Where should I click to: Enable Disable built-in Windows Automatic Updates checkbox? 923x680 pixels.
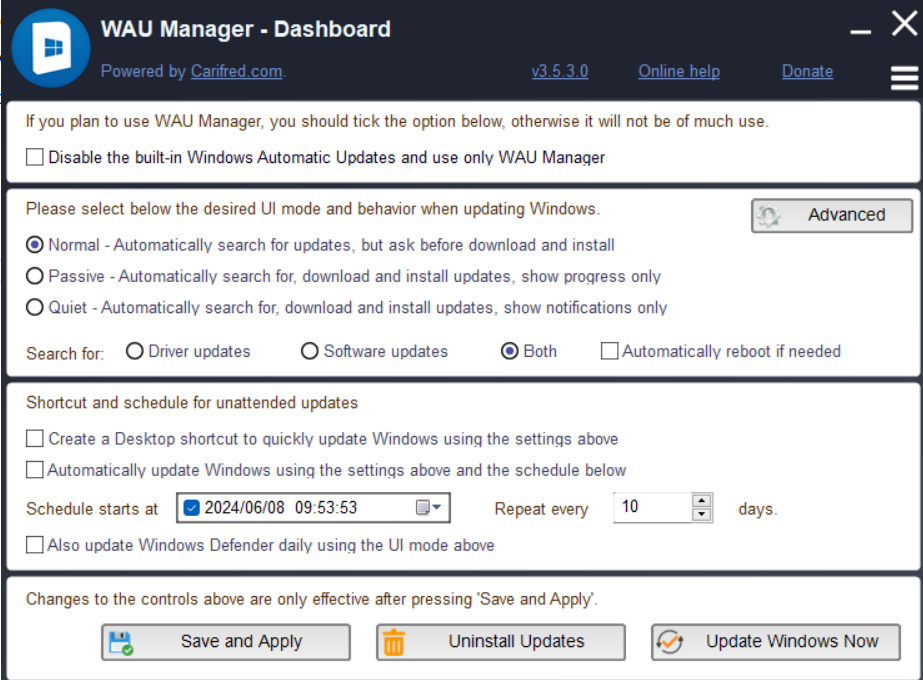point(35,157)
